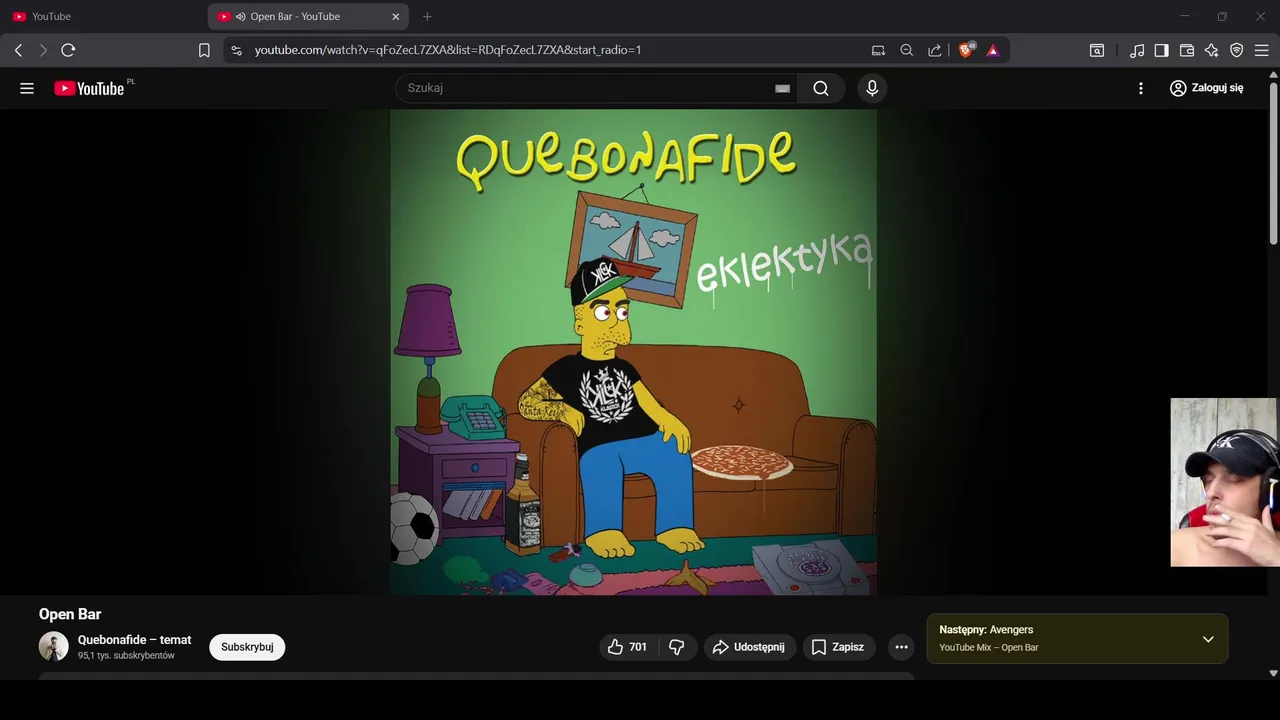Screen dimensions: 1280x720
Task: Open YouTube settings three-dot menu
Action: 1141,88
